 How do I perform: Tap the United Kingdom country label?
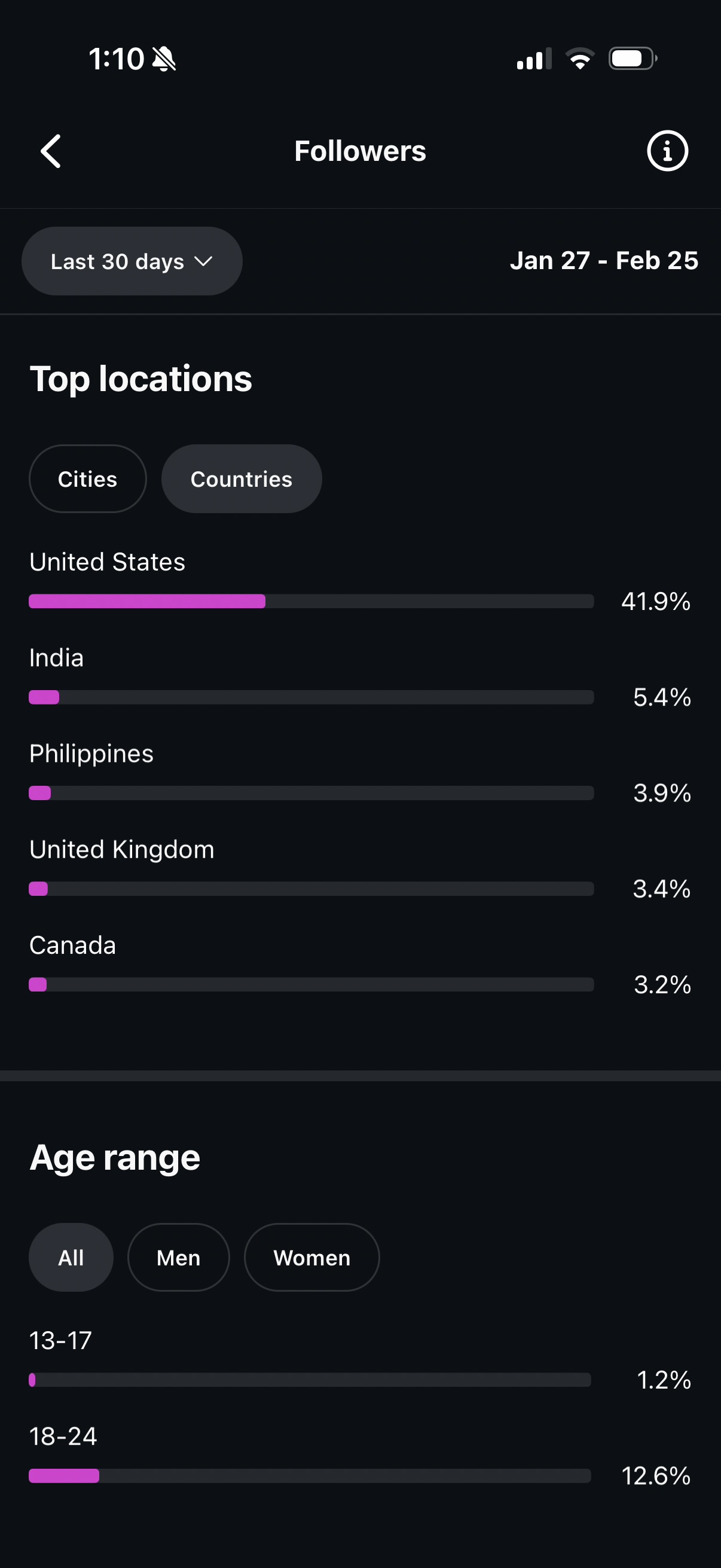tap(122, 849)
